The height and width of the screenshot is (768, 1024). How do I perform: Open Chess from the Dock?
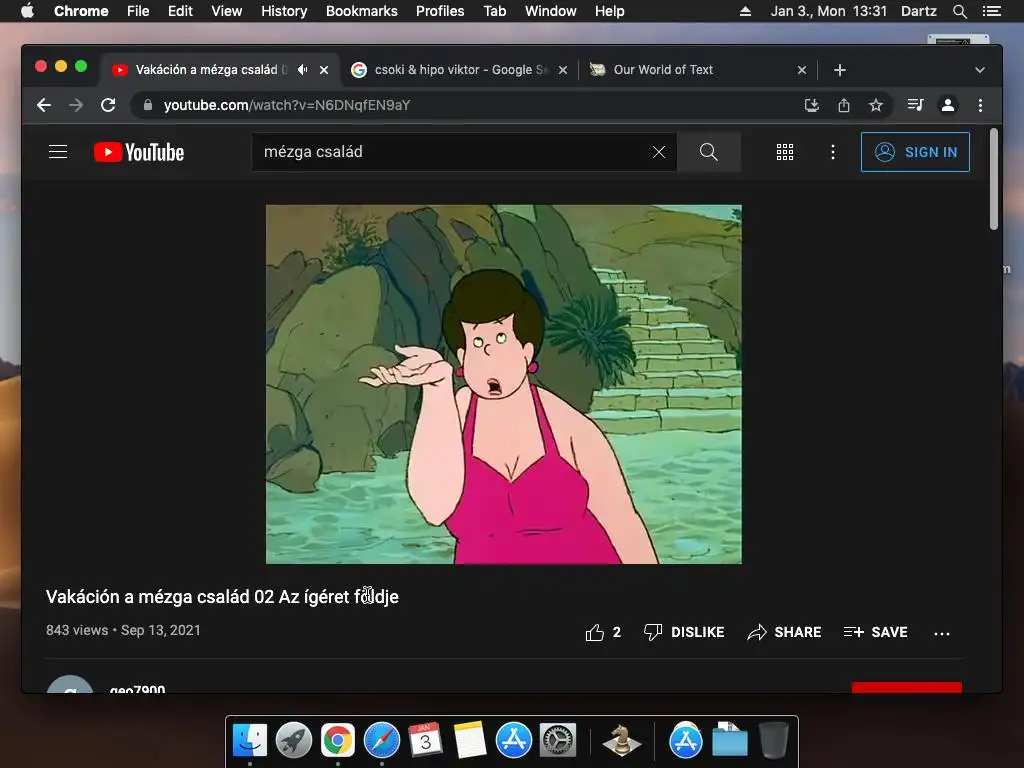coord(621,740)
